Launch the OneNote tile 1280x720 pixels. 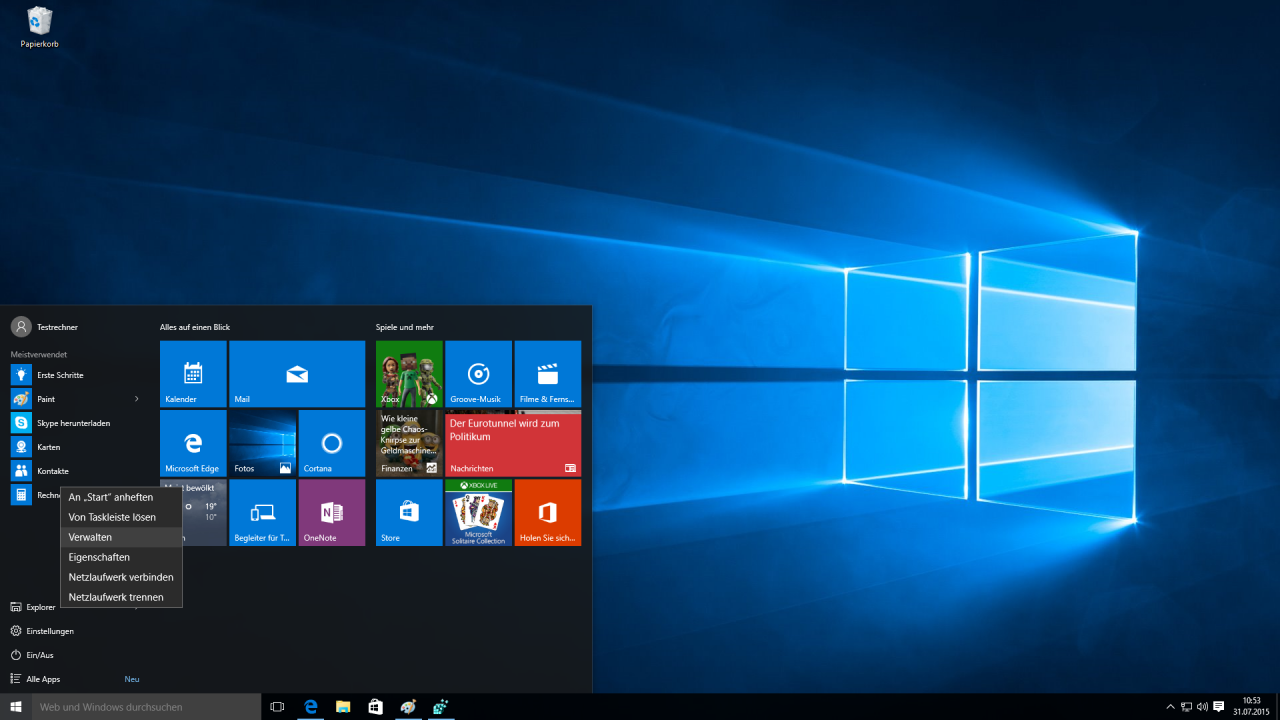point(332,513)
